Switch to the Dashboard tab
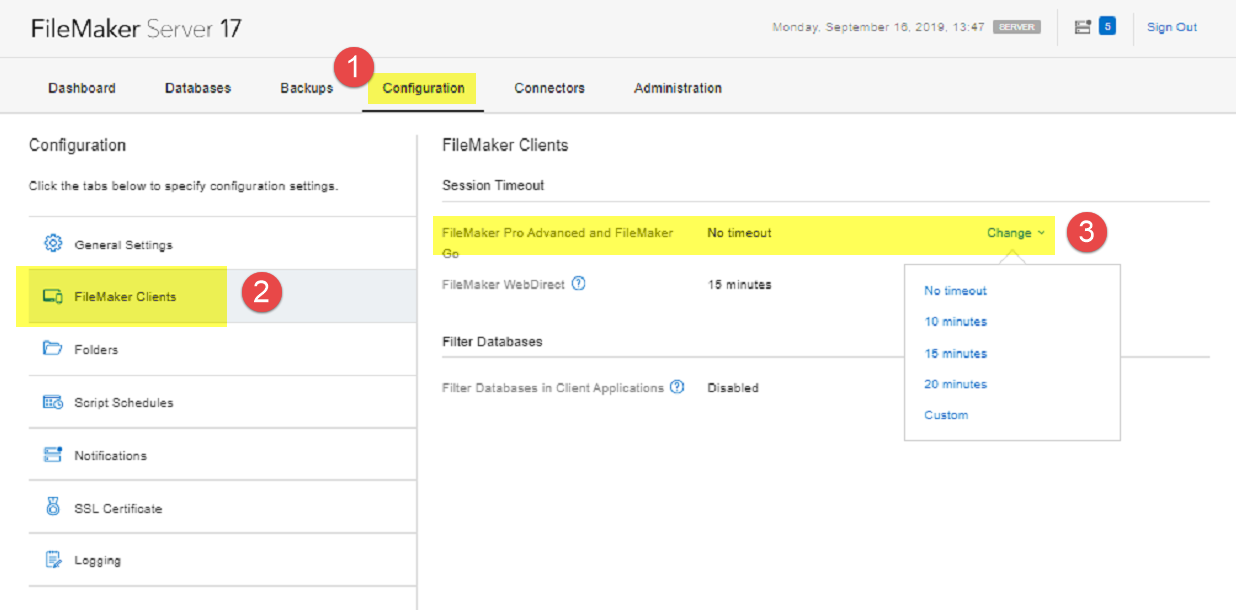 point(82,88)
